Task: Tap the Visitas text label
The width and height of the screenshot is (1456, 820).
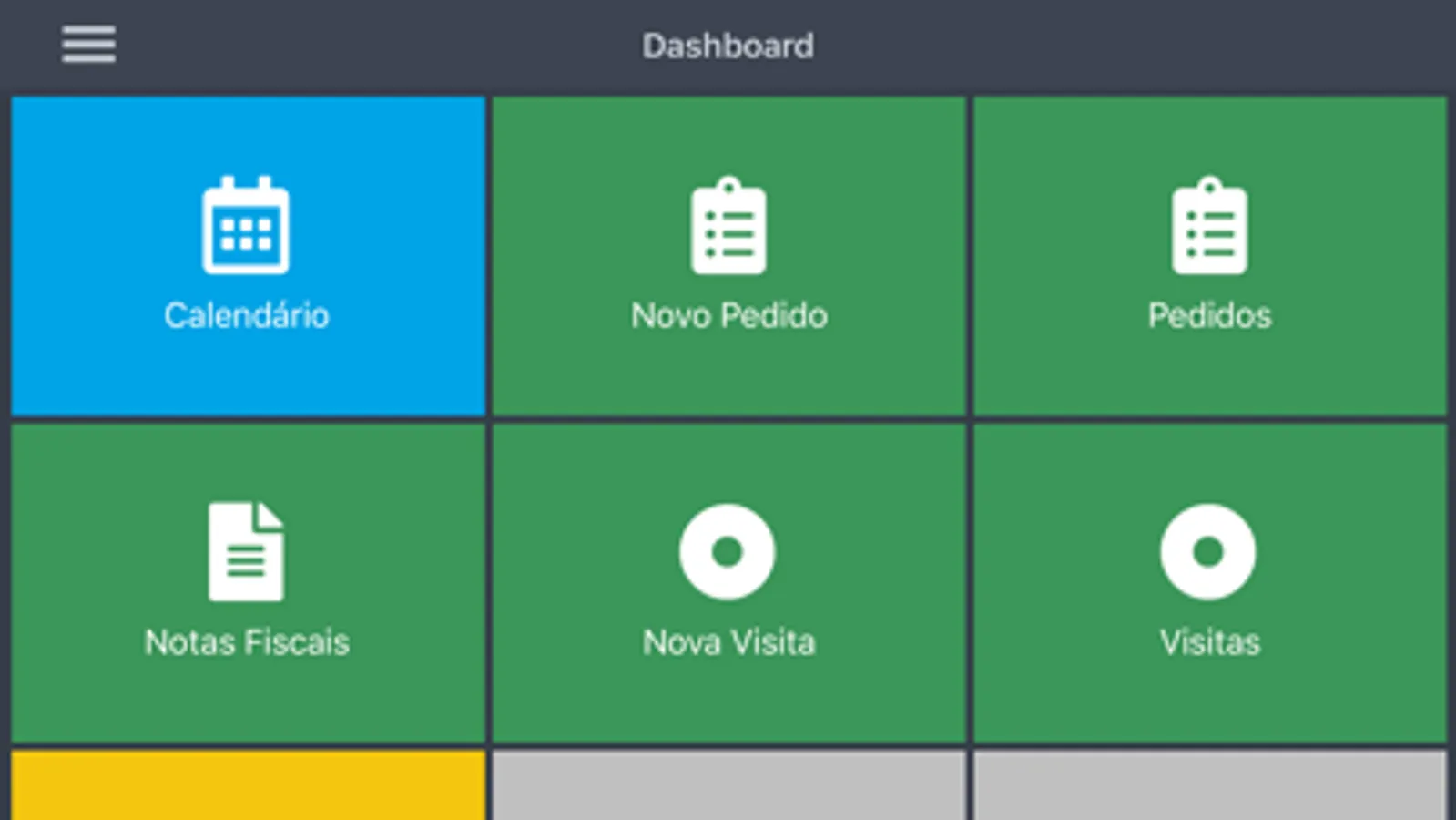Action: [1209, 642]
